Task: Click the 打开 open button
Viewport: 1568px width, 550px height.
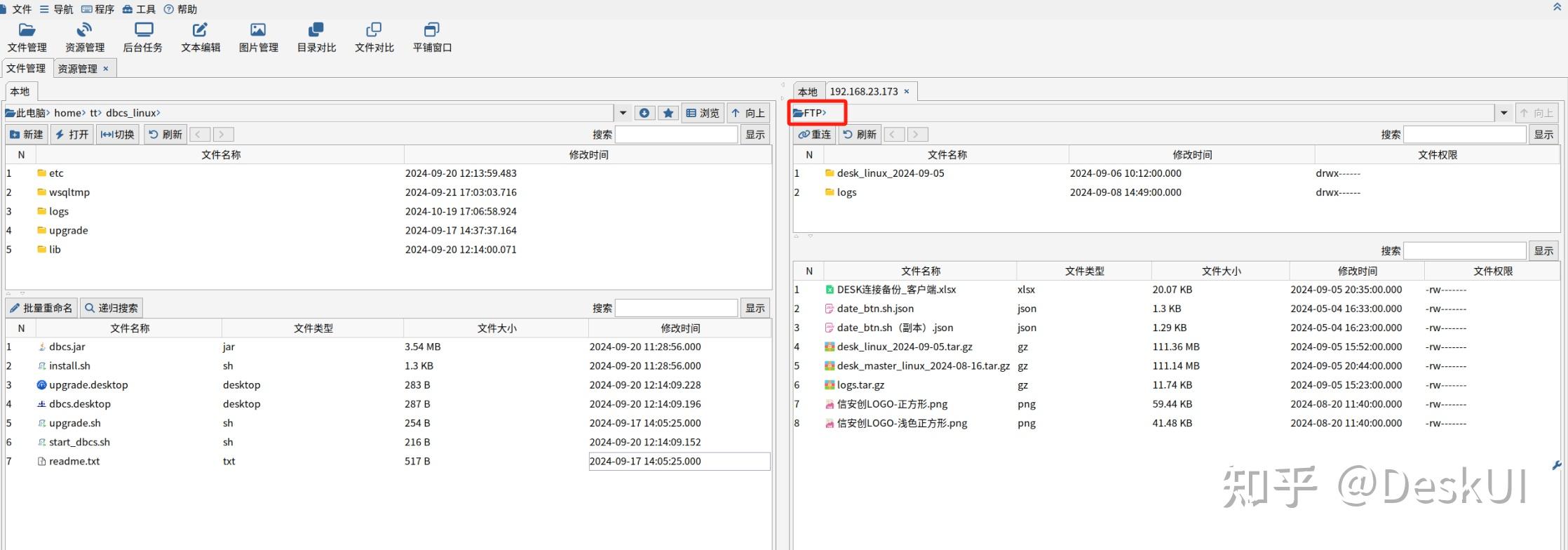Action: coord(72,135)
